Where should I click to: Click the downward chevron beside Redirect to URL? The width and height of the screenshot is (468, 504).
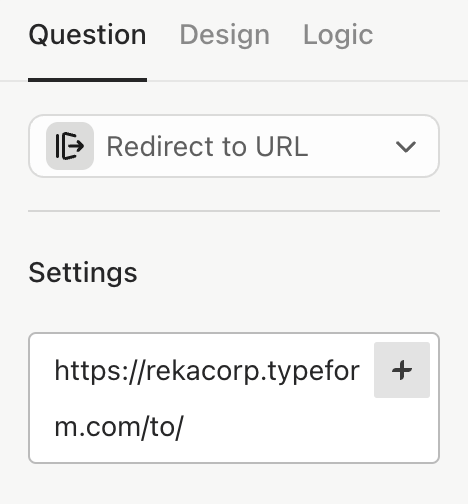(405, 147)
